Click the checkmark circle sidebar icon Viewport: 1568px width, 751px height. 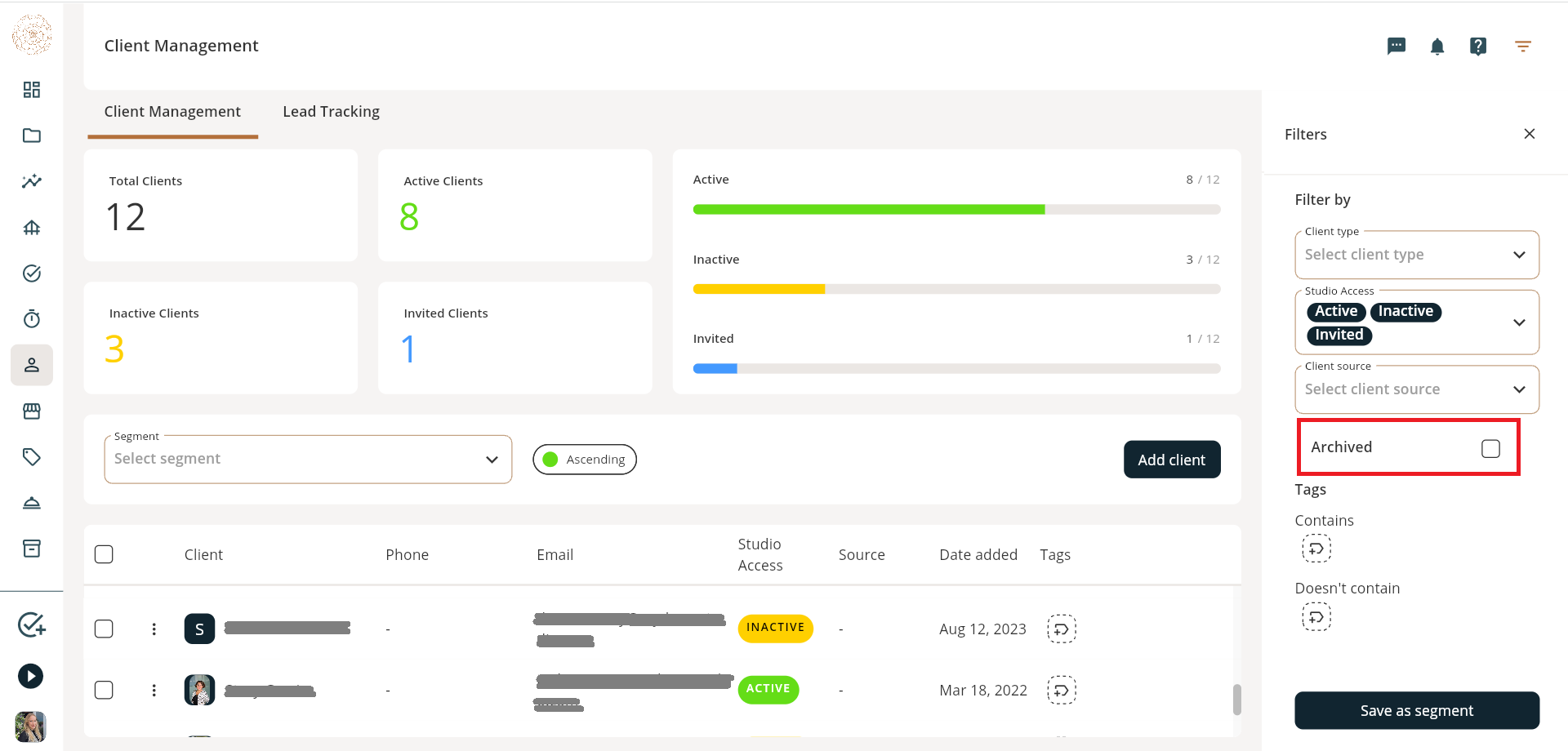click(32, 273)
